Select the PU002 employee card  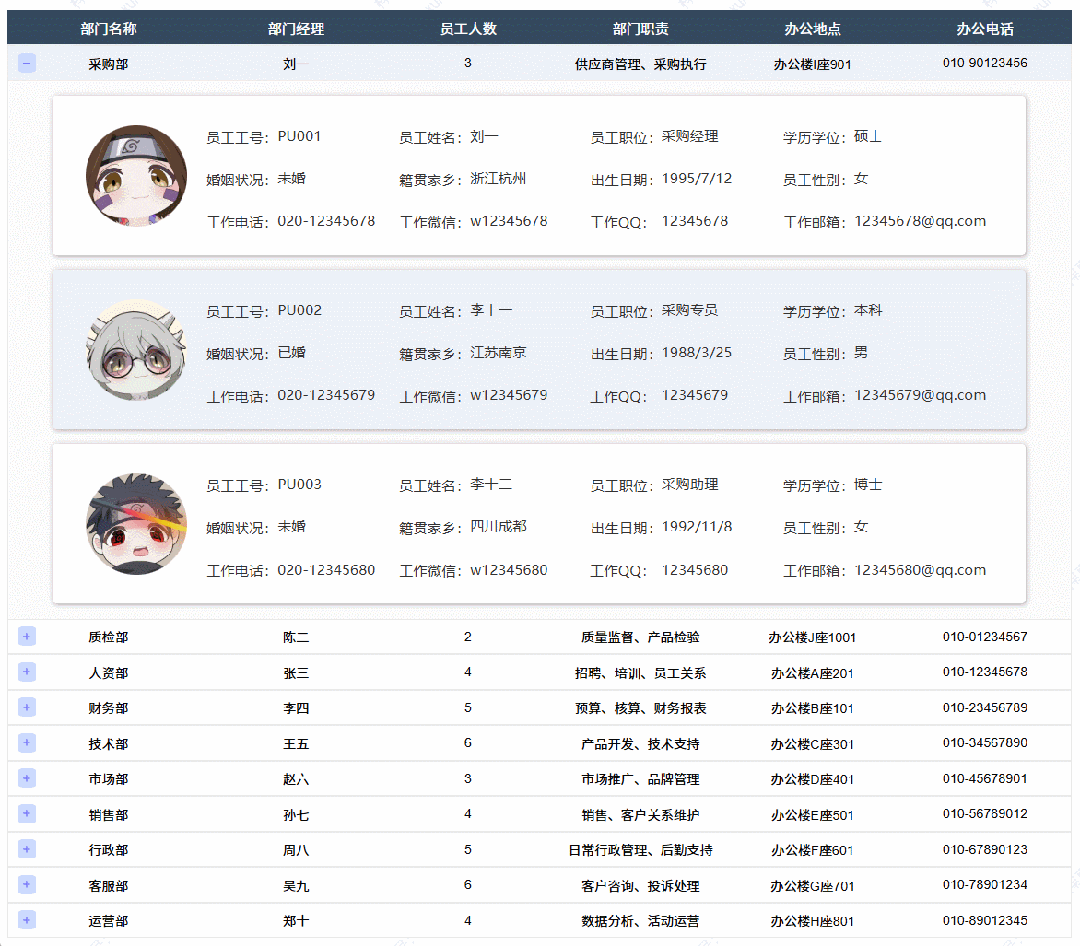(x=539, y=350)
